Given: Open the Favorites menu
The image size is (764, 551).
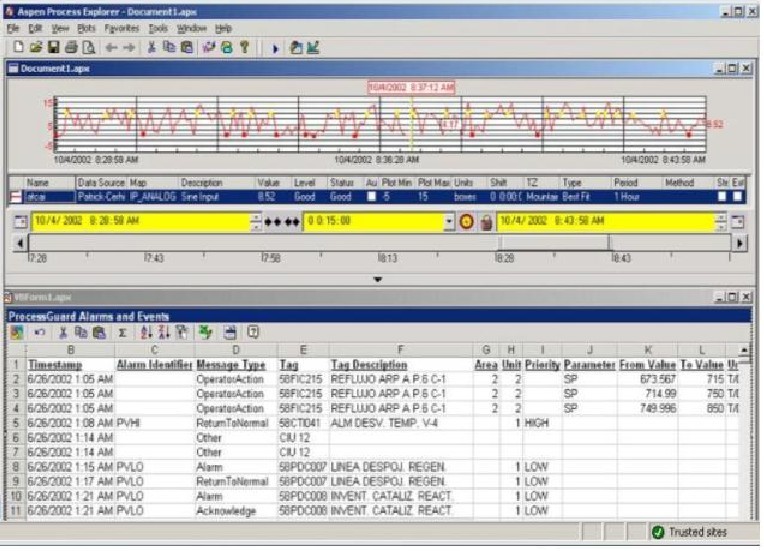Looking at the screenshot, I should [x=121, y=28].
